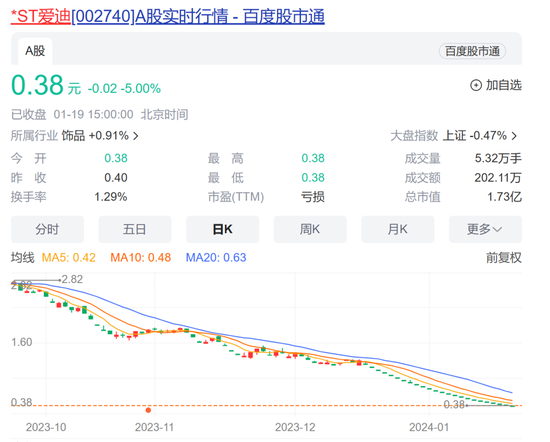Click the 百度股市通 badge button
550x442 pixels.
[x=472, y=51]
